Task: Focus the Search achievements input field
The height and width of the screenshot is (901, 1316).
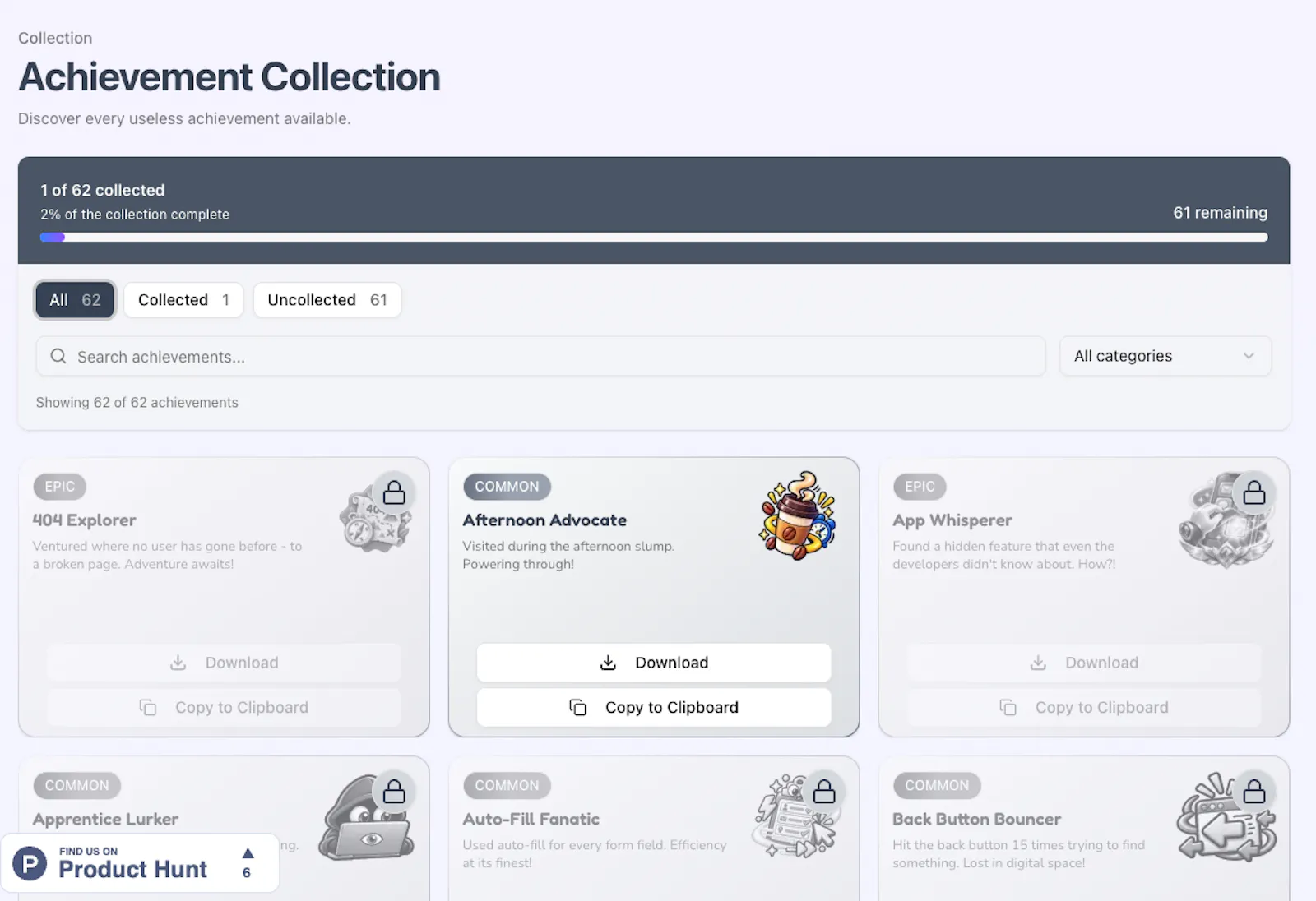Action: (540, 356)
